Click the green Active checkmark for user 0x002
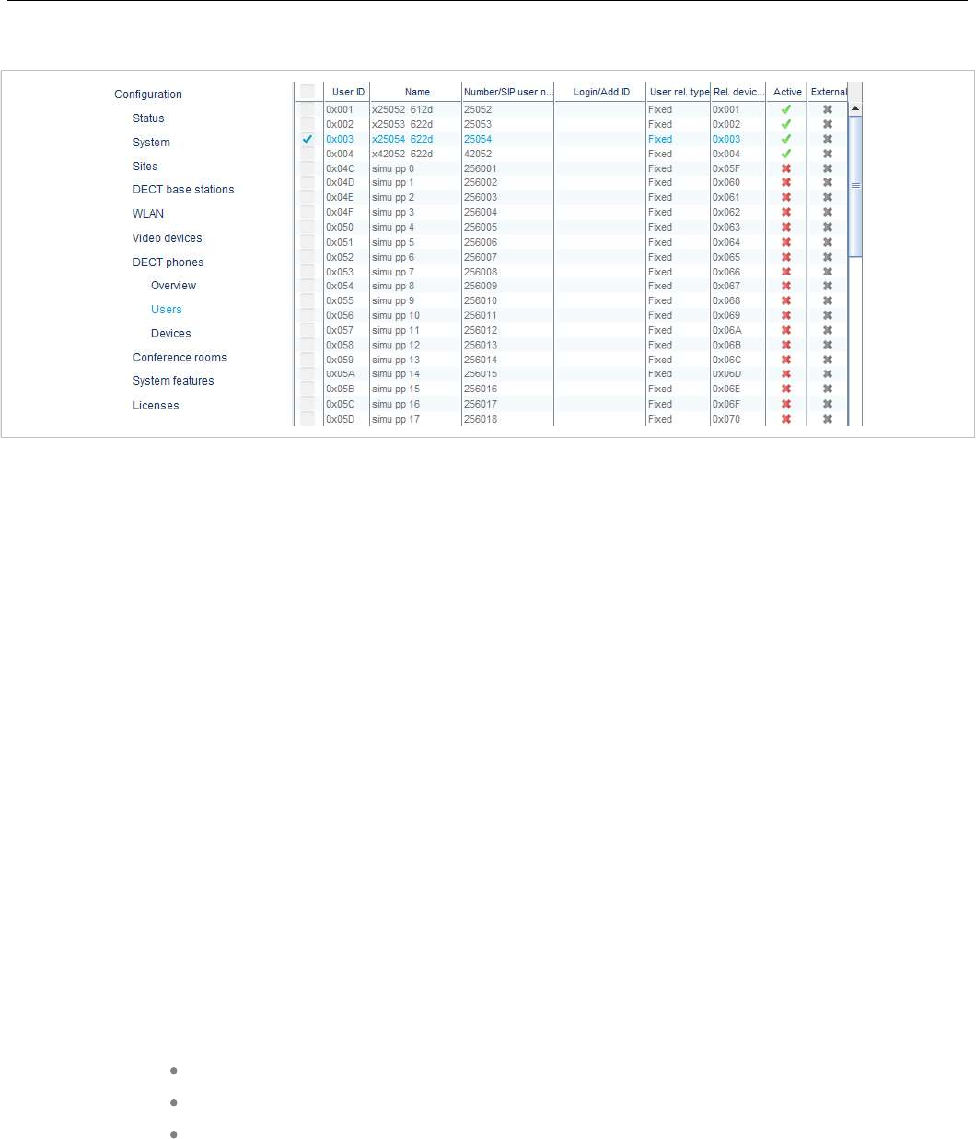 (x=786, y=124)
